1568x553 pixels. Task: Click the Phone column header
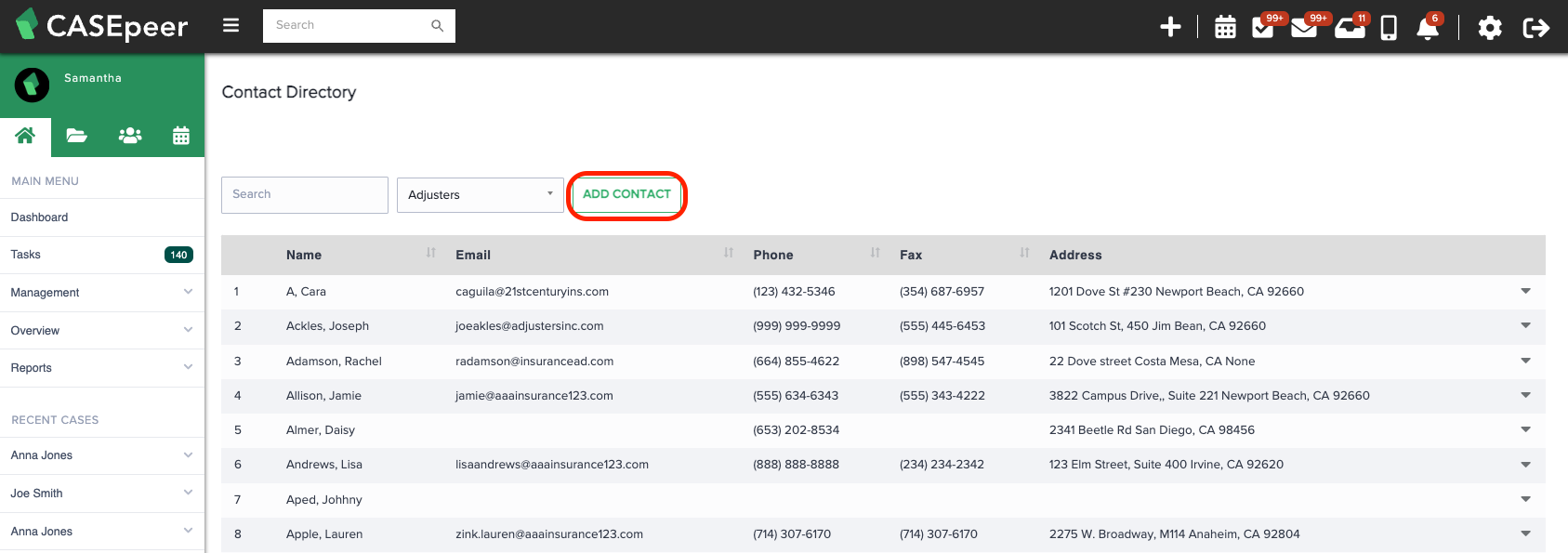pos(773,255)
